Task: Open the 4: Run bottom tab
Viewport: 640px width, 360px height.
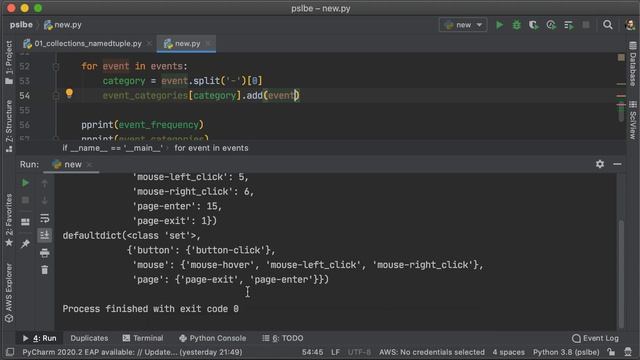Action: coord(40,338)
